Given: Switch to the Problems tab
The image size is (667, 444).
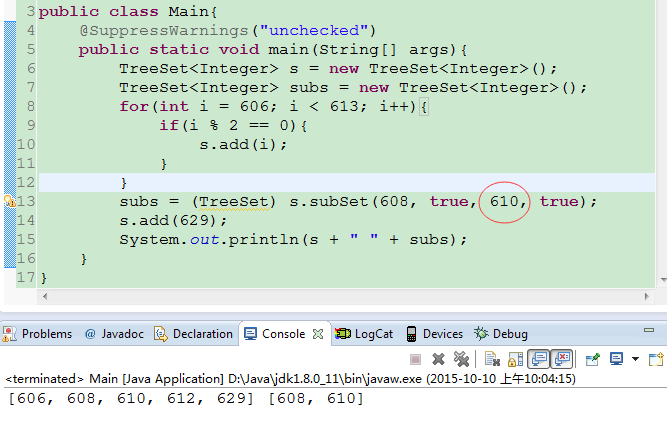Looking at the screenshot, I should [37, 334].
